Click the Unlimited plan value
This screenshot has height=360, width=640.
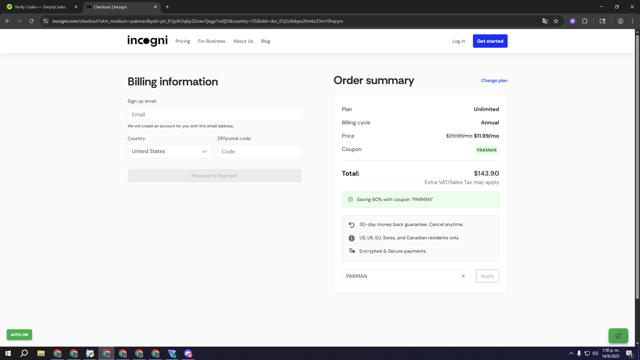point(486,109)
